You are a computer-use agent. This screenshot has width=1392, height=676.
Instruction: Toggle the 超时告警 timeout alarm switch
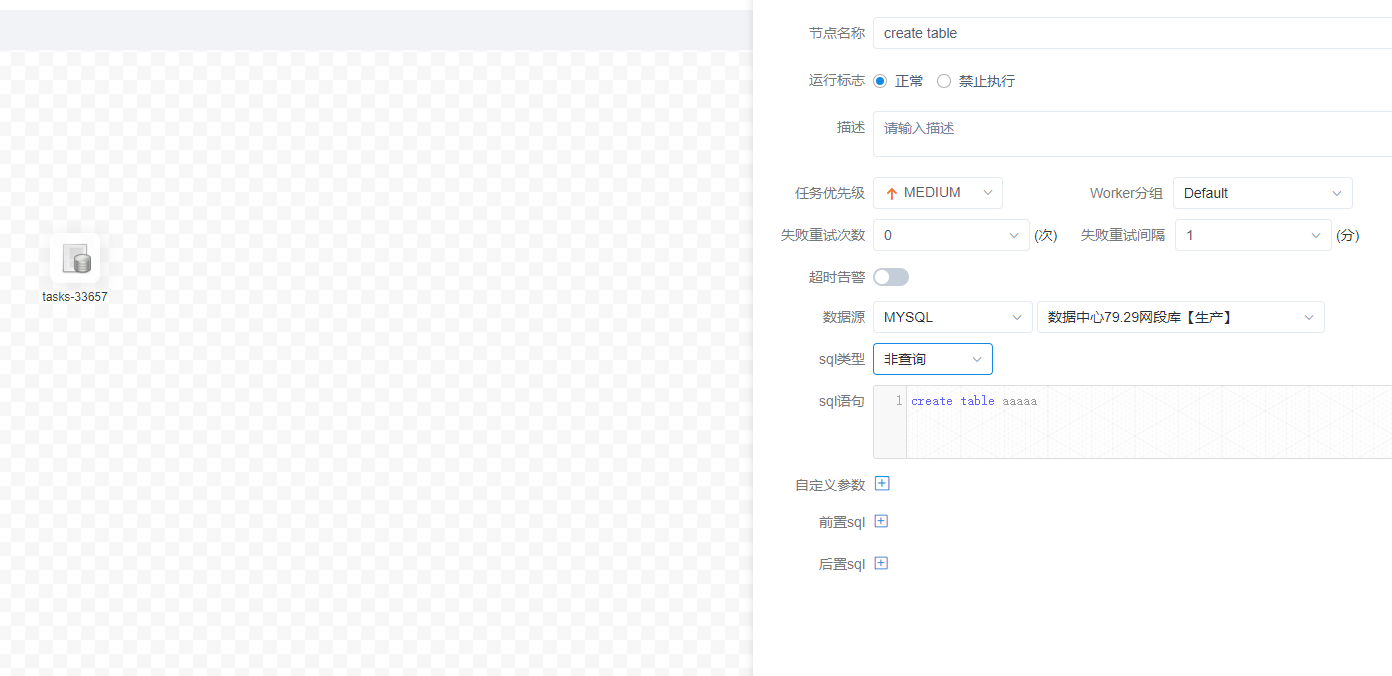(891, 277)
